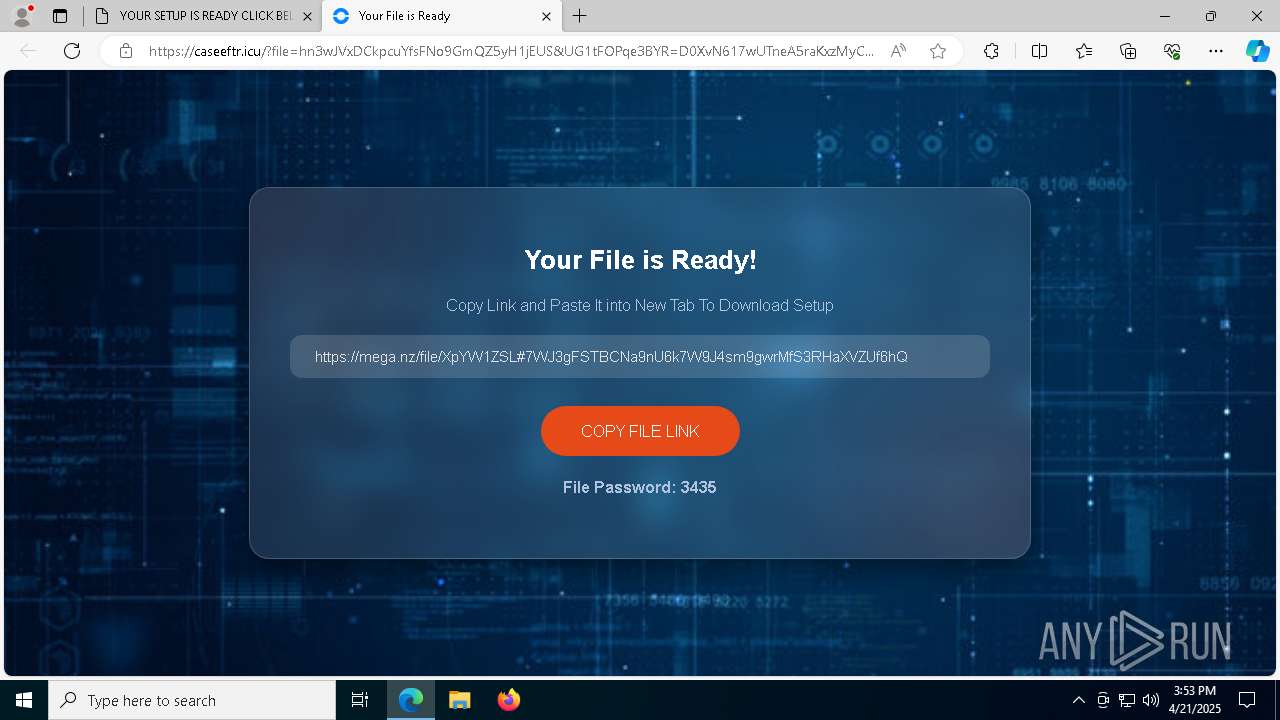Image resolution: width=1280 pixels, height=720 pixels.
Task: Close the 'YOUR SETUP IS READY' tab
Action: 307,16
